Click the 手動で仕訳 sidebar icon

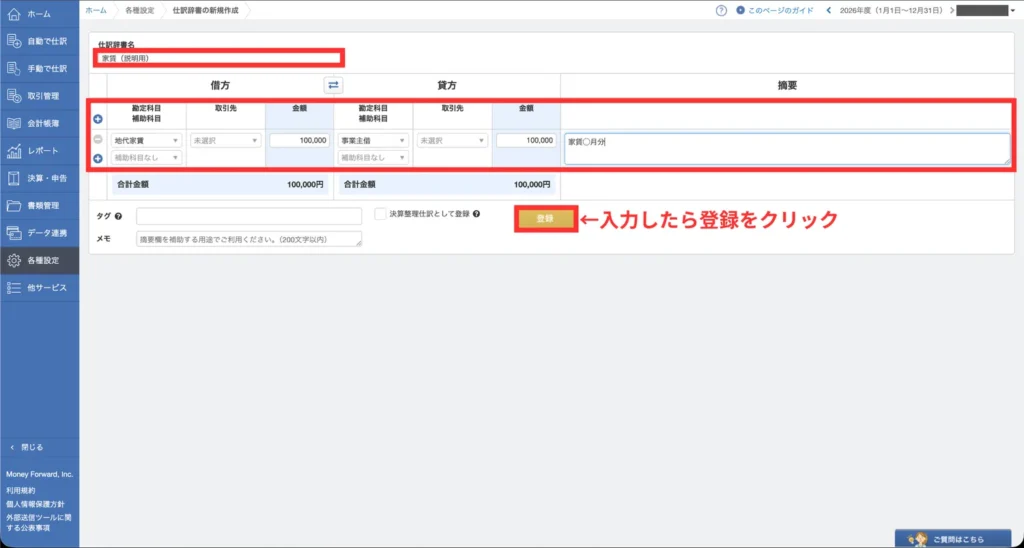14,69
